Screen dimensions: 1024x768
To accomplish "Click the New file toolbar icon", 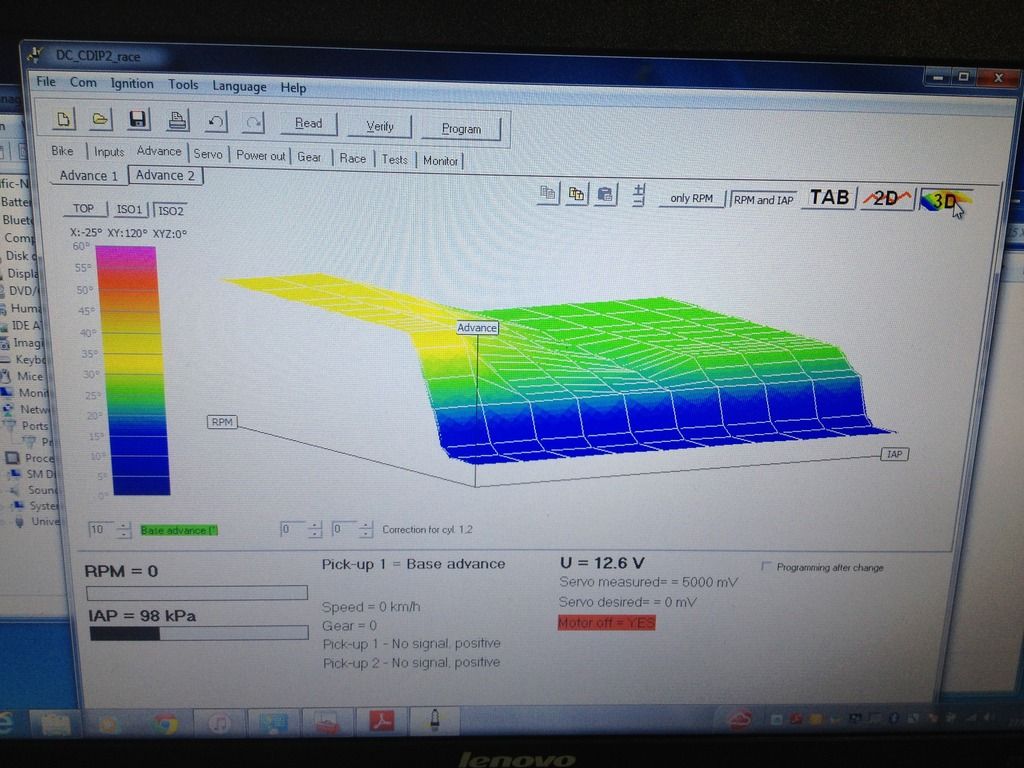I will (64, 119).
